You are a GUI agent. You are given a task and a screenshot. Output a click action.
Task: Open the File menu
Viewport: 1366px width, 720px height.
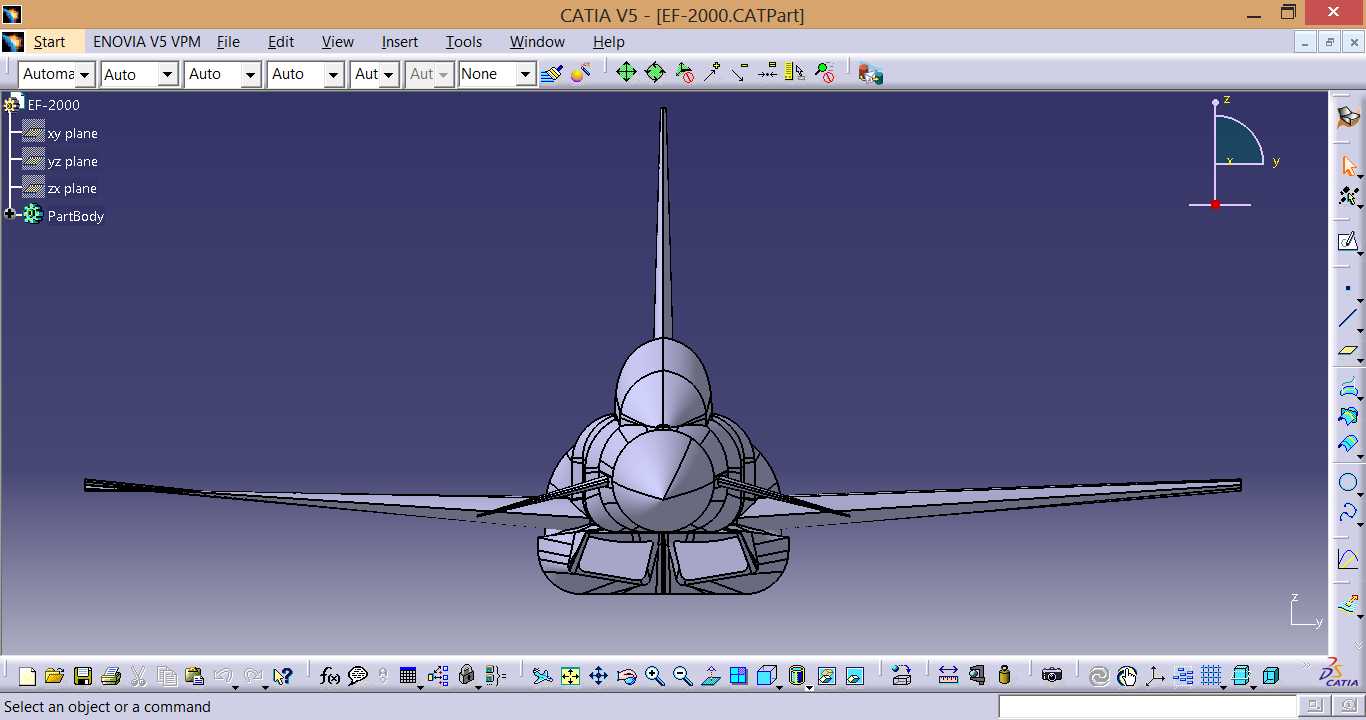[x=229, y=42]
